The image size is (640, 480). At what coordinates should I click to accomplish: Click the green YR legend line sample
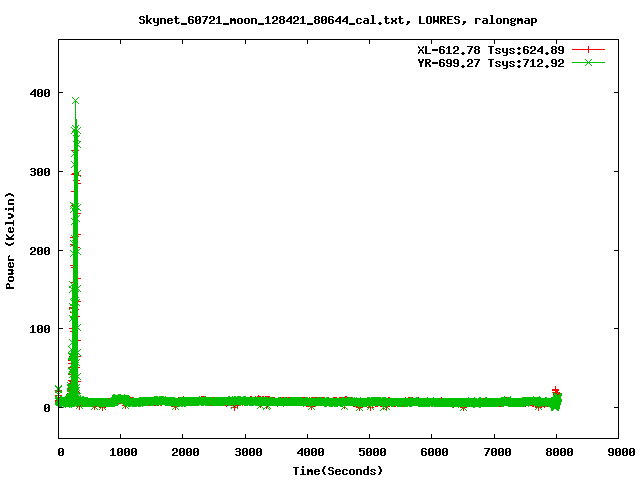[x=588, y=62]
